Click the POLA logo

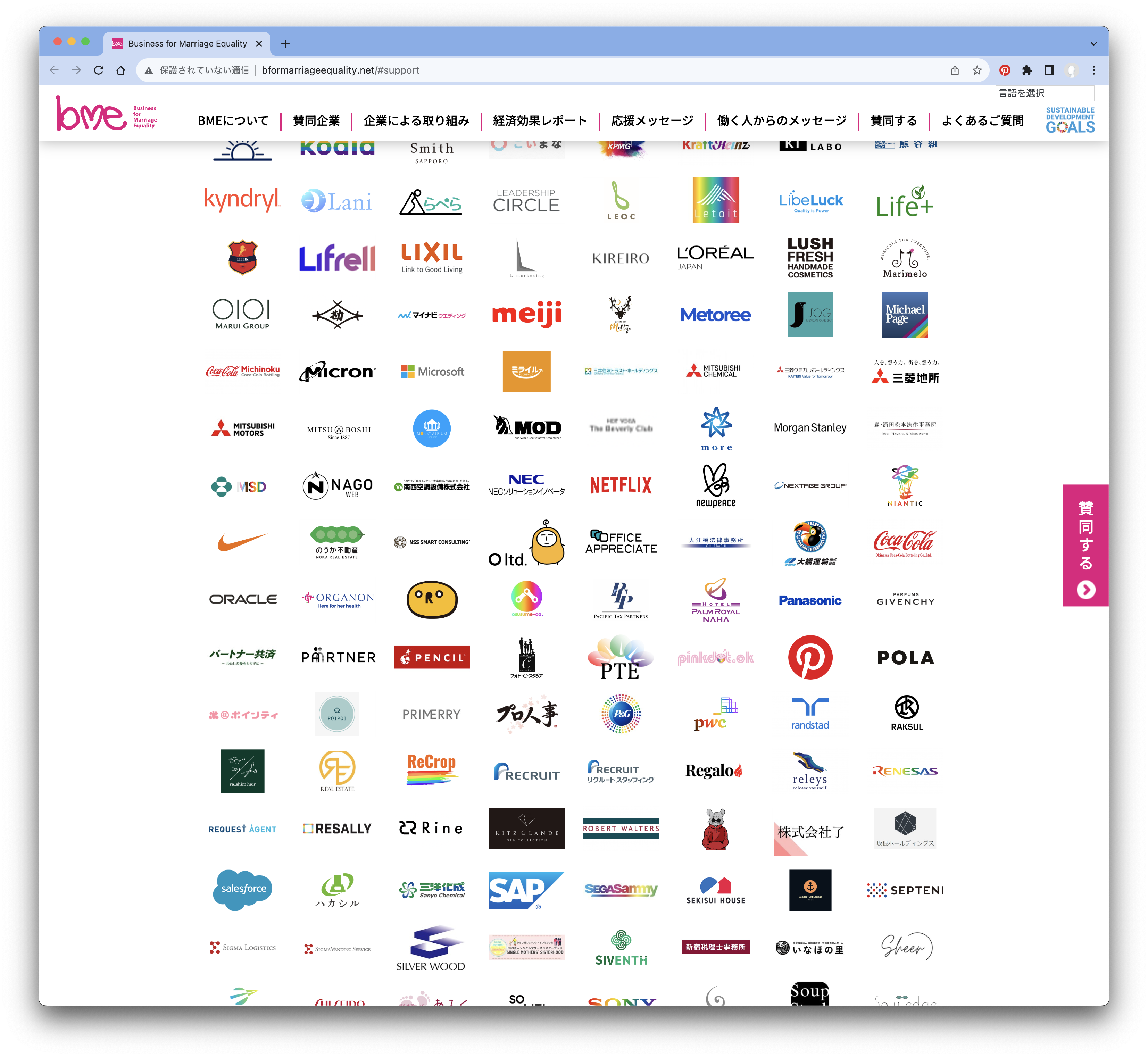click(x=906, y=658)
